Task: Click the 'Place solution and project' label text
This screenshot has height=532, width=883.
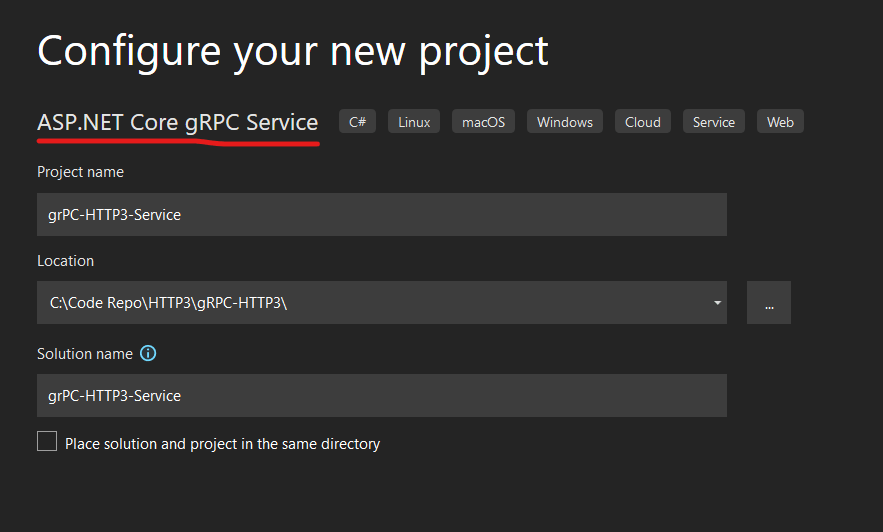Action: tap(222, 443)
